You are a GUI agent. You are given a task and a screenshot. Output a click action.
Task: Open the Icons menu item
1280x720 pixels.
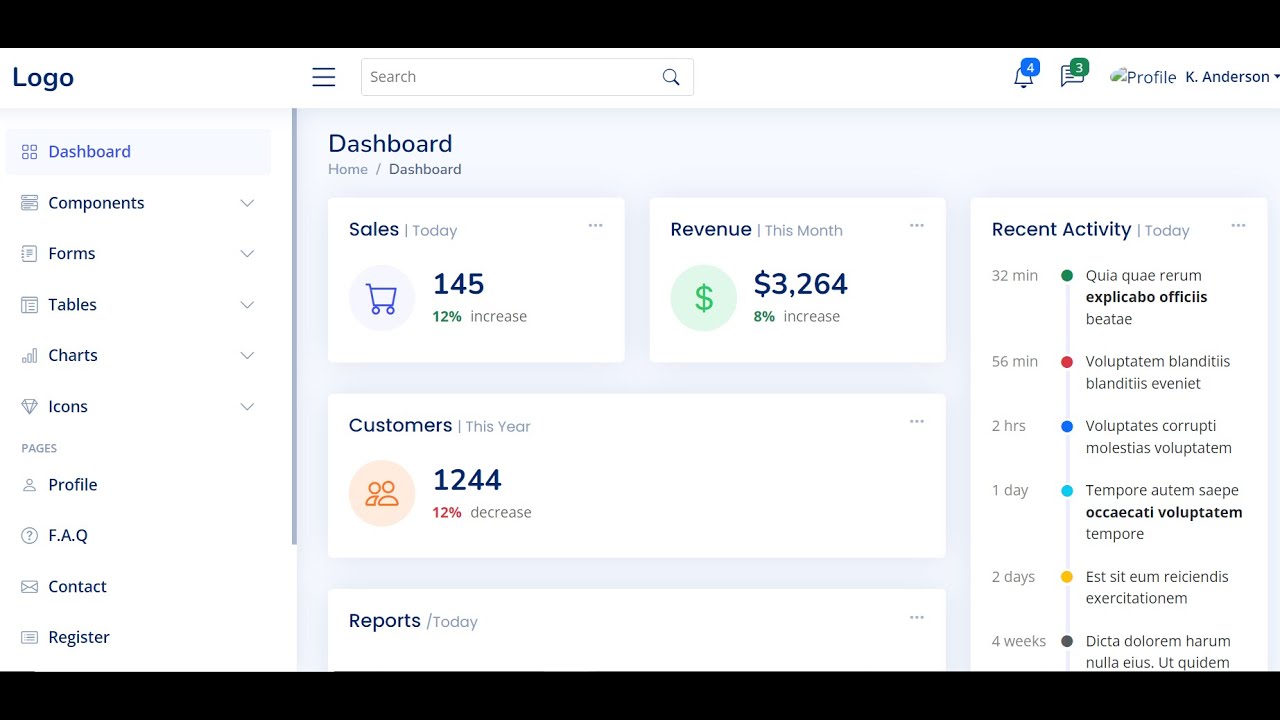point(138,407)
